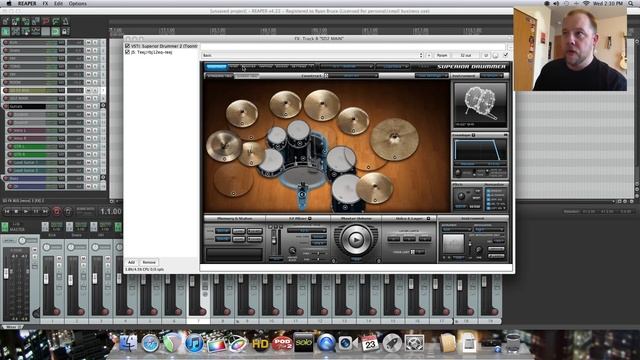The width and height of the screenshot is (640, 360).
Task: Click the red transport Record button
Action: pyautogui.click(x=57, y=211)
